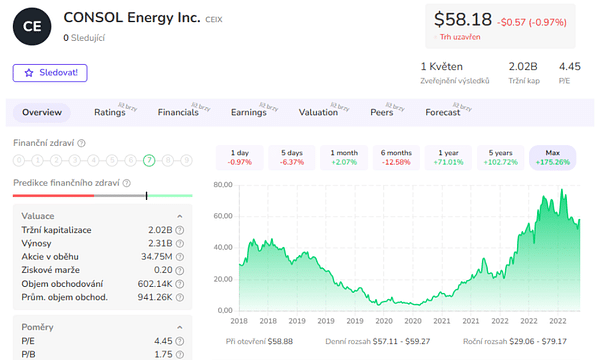Viewport: 600px width, 360px height.
Task: Select the 6 months chart range
Action: [x=396, y=157]
